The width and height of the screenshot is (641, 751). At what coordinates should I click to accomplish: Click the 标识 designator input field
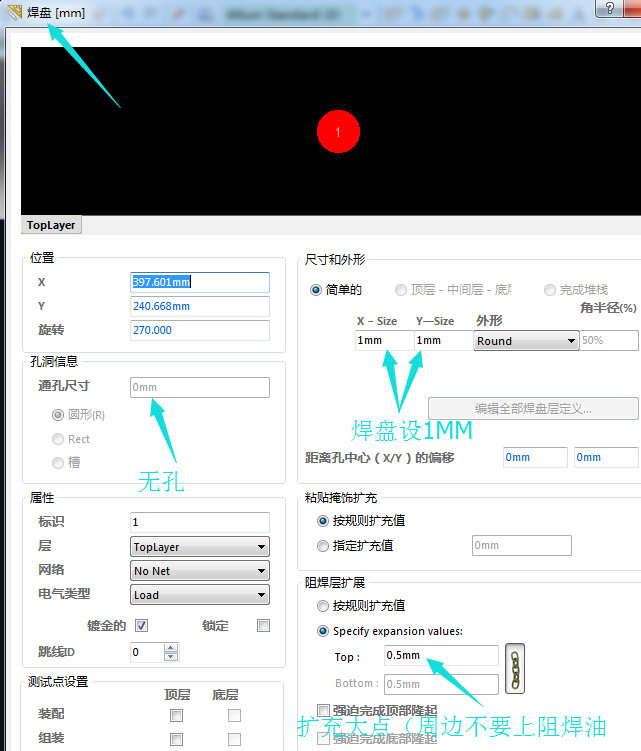click(x=200, y=522)
